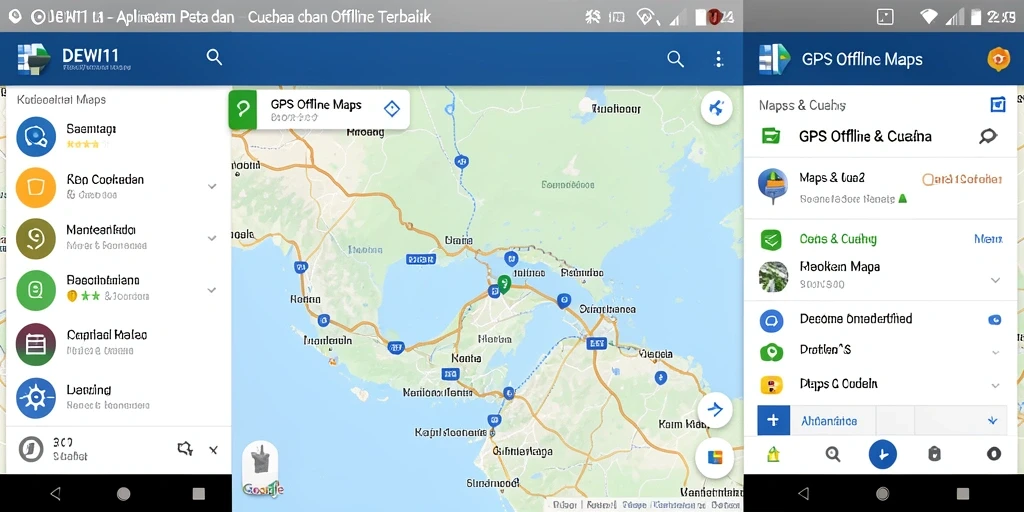This screenshot has height=512, width=1024.
Task: Select the Laeatiing list item
Action: click(118, 398)
